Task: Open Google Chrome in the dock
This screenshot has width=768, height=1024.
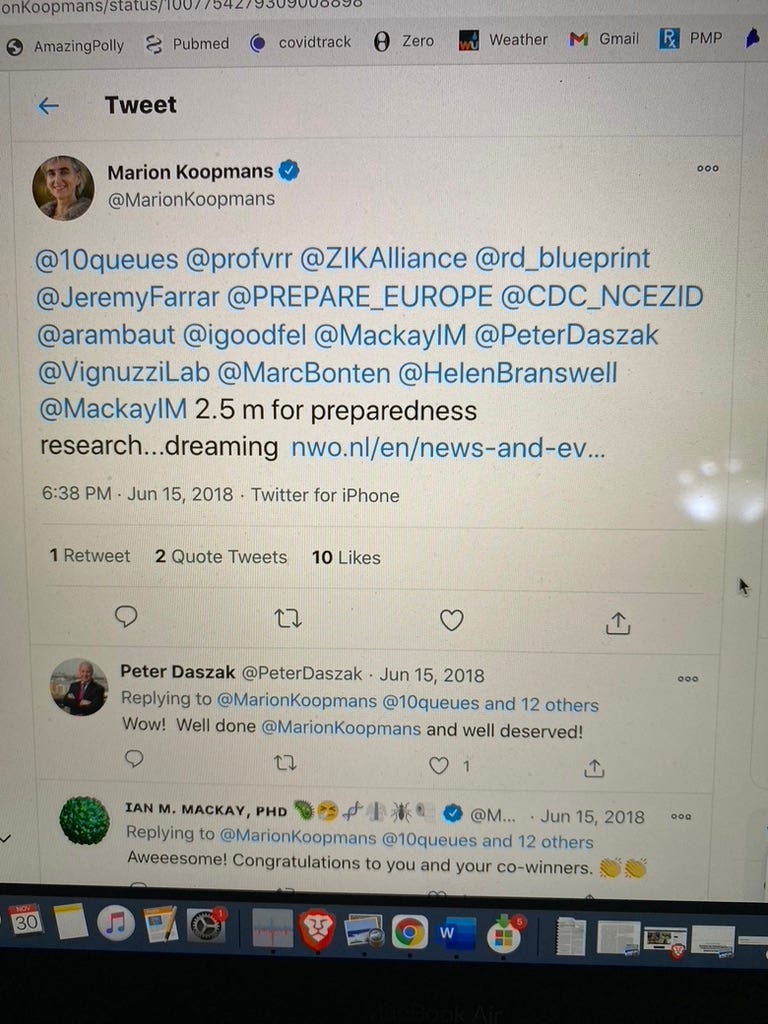Action: 409,932
